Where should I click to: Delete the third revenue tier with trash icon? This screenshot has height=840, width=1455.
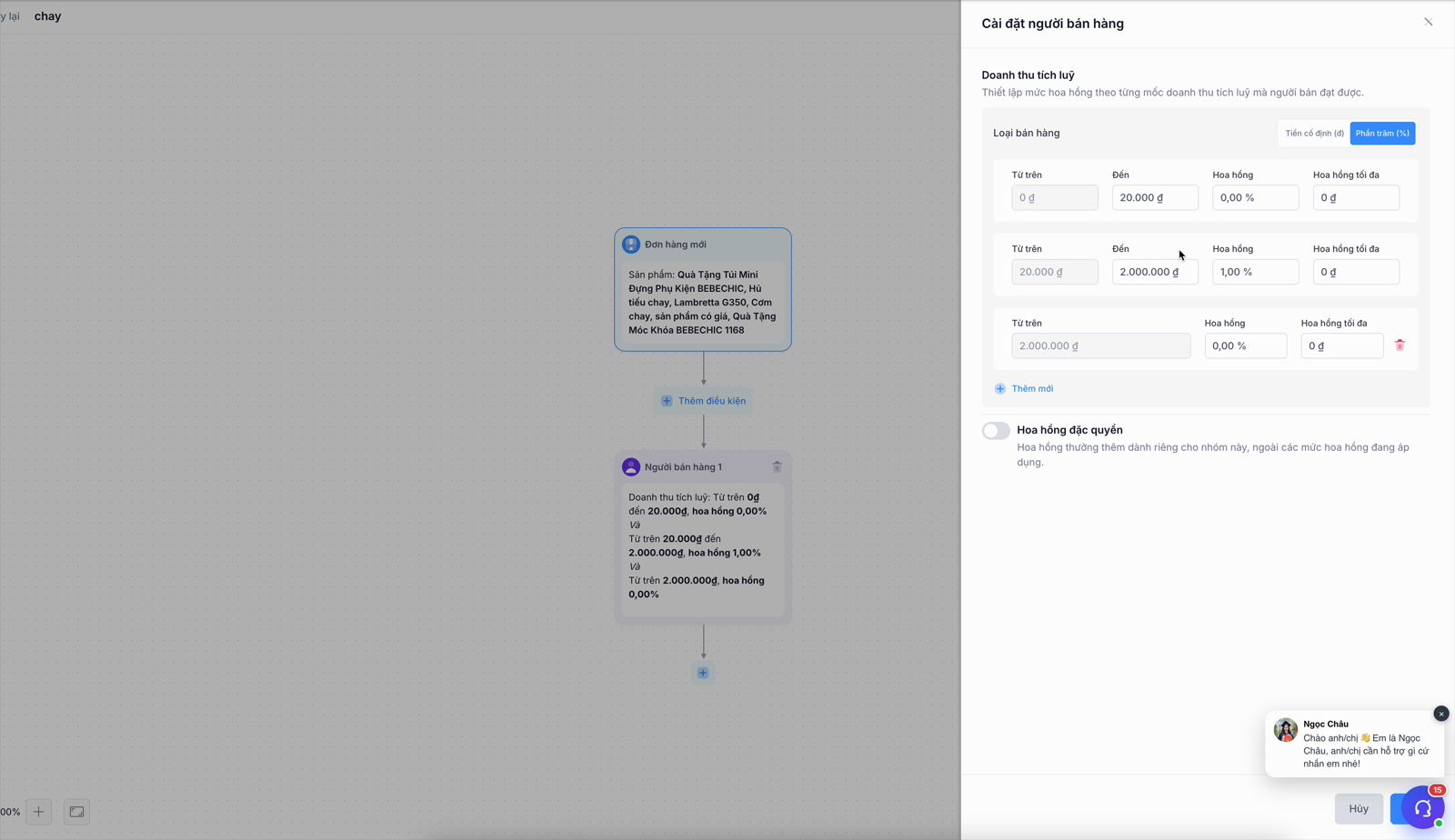click(1400, 345)
